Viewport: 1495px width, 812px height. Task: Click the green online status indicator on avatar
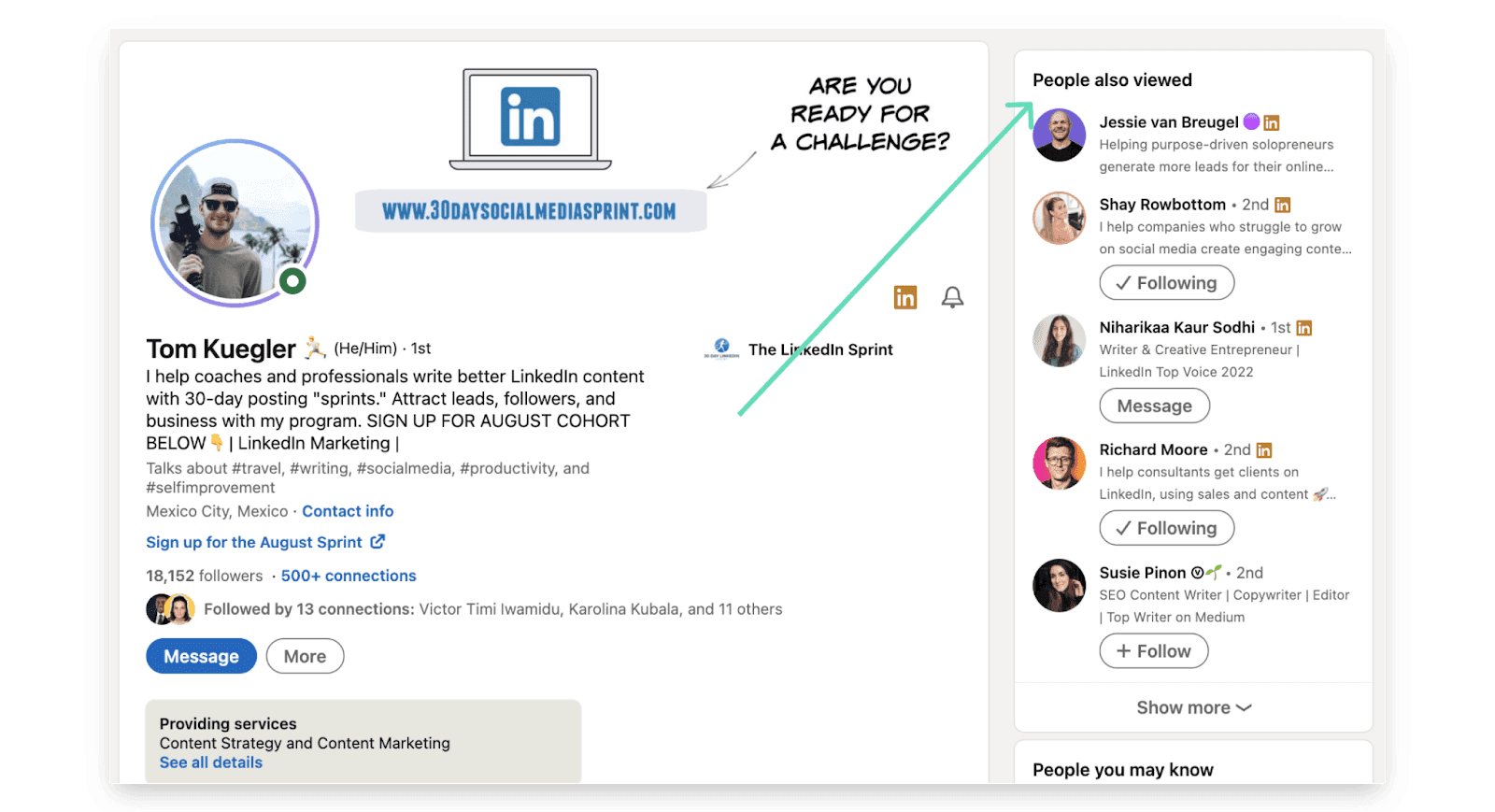[x=293, y=280]
